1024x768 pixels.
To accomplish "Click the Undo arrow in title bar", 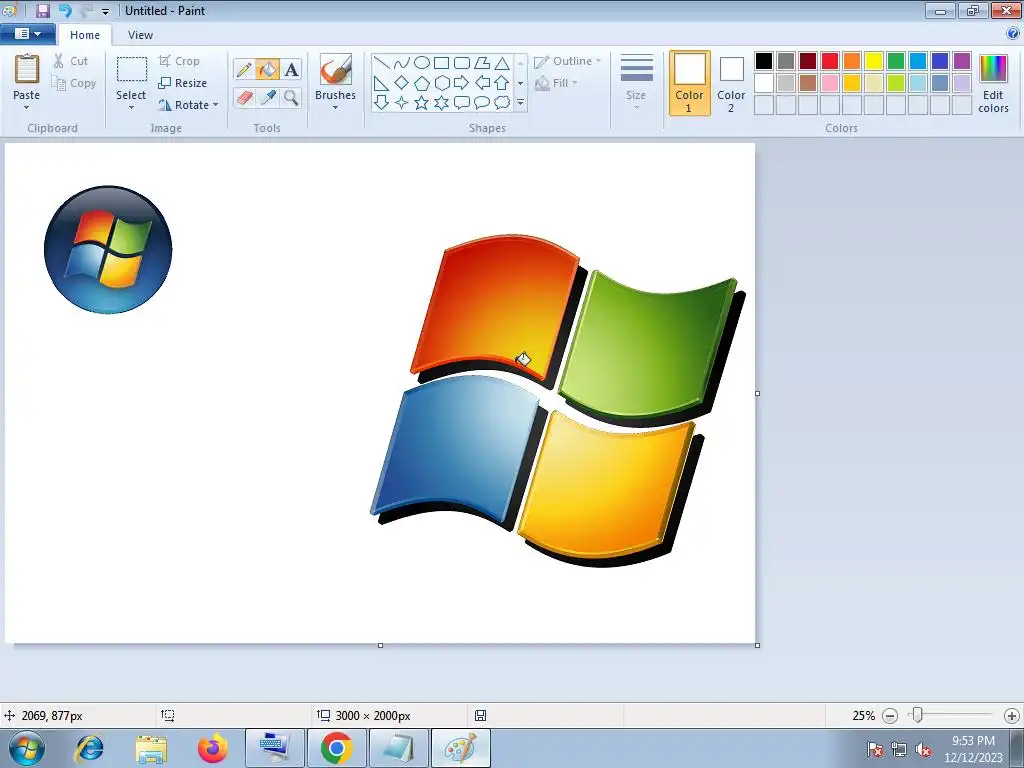I will 65,10.
